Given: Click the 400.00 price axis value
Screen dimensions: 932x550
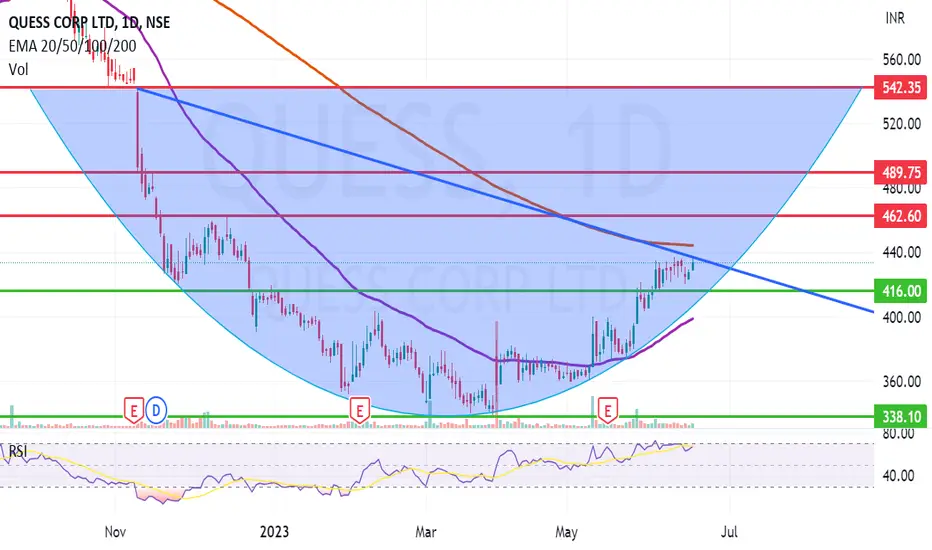Looking at the screenshot, I should click(902, 317).
